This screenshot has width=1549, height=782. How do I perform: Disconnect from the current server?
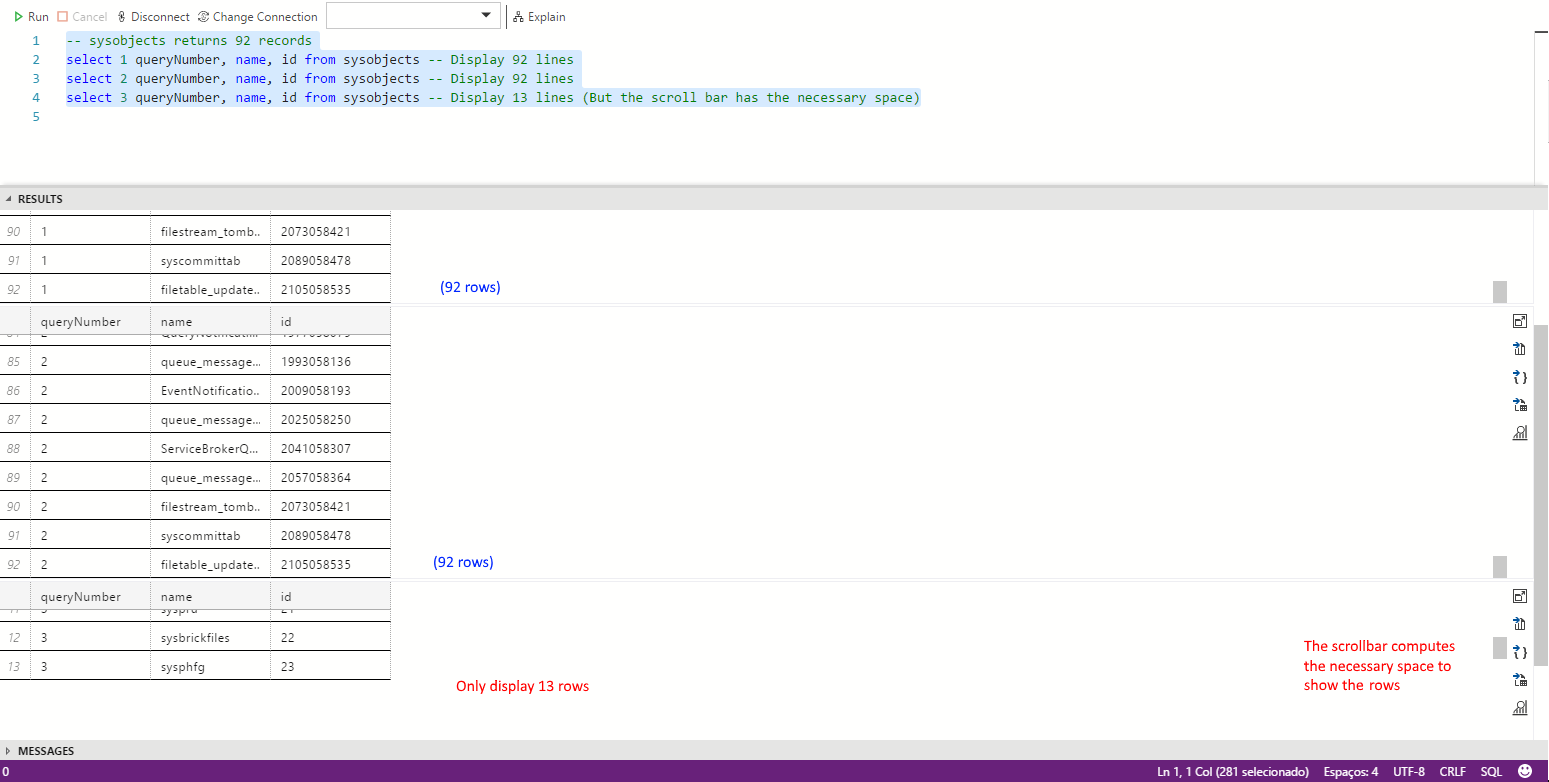click(x=153, y=17)
